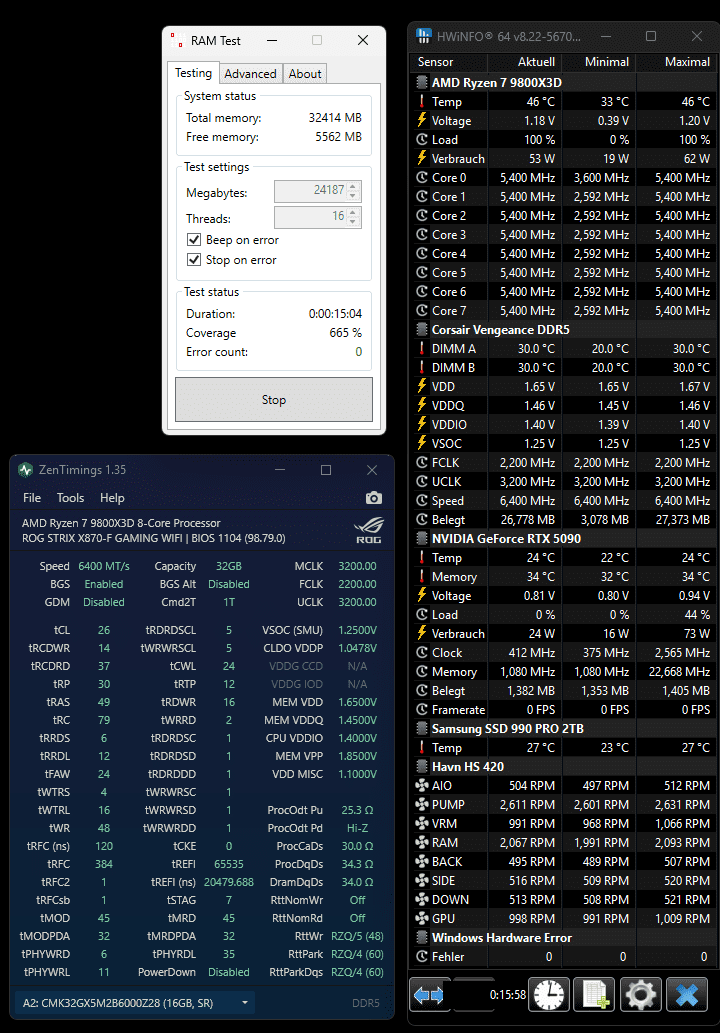Click the HWiNFO blue X close-sensors icon
720x1033 pixels.
(686, 994)
